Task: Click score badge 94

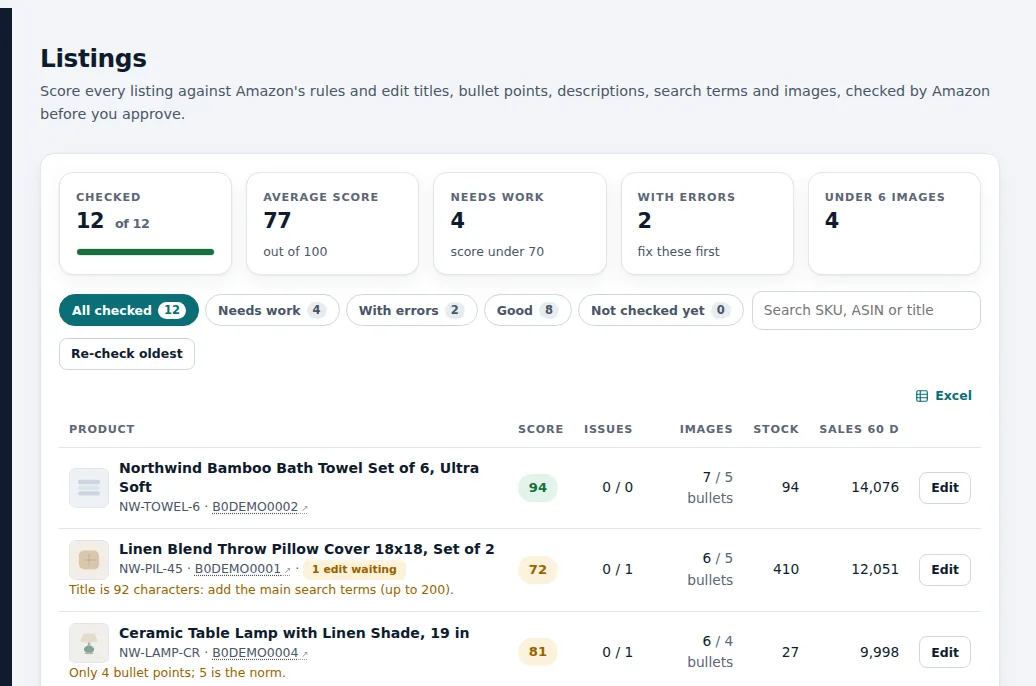Action: (x=538, y=488)
